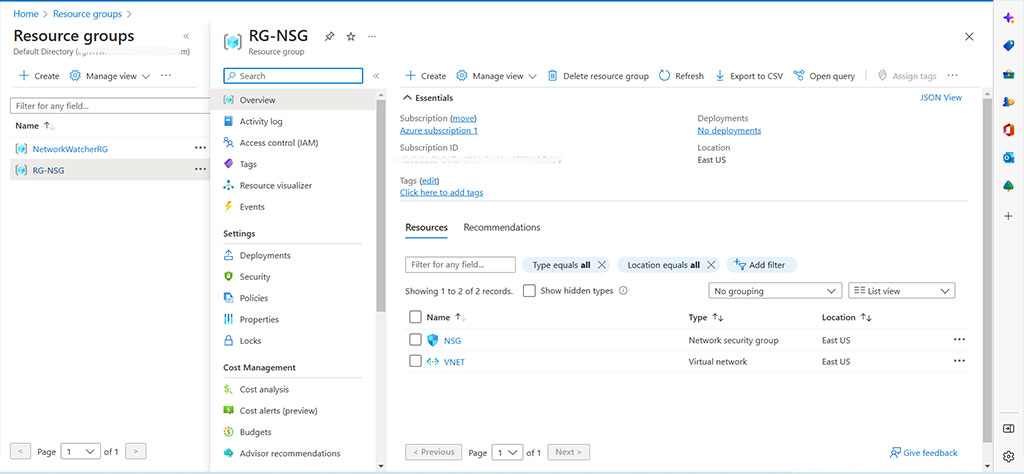Open tools briefcase icon in sidebar
This screenshot has width=1024, height=474.
[x=1008, y=74]
